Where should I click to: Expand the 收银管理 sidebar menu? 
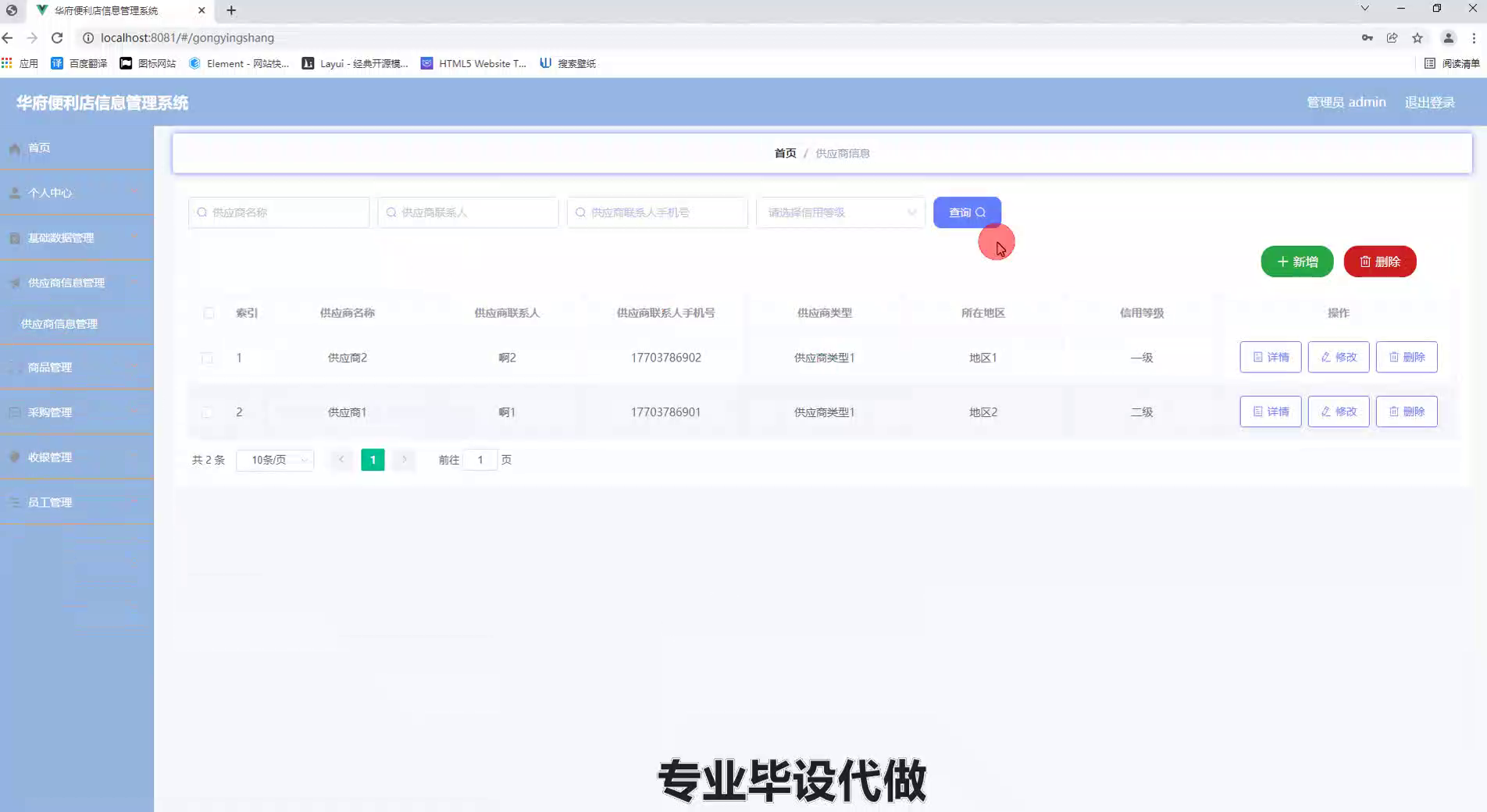[x=77, y=457]
